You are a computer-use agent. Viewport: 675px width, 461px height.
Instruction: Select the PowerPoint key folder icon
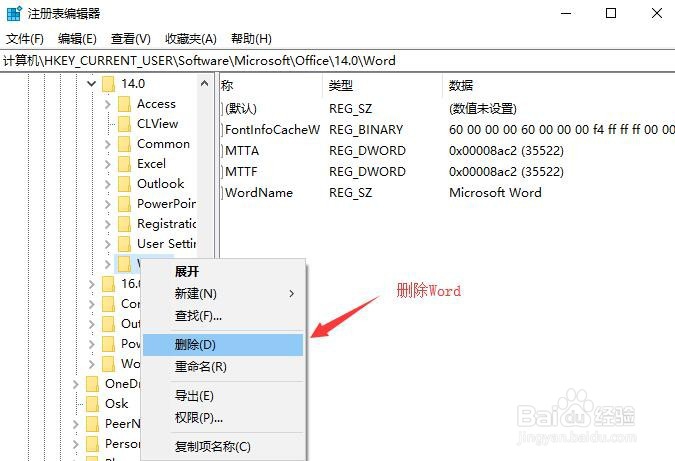pos(124,204)
